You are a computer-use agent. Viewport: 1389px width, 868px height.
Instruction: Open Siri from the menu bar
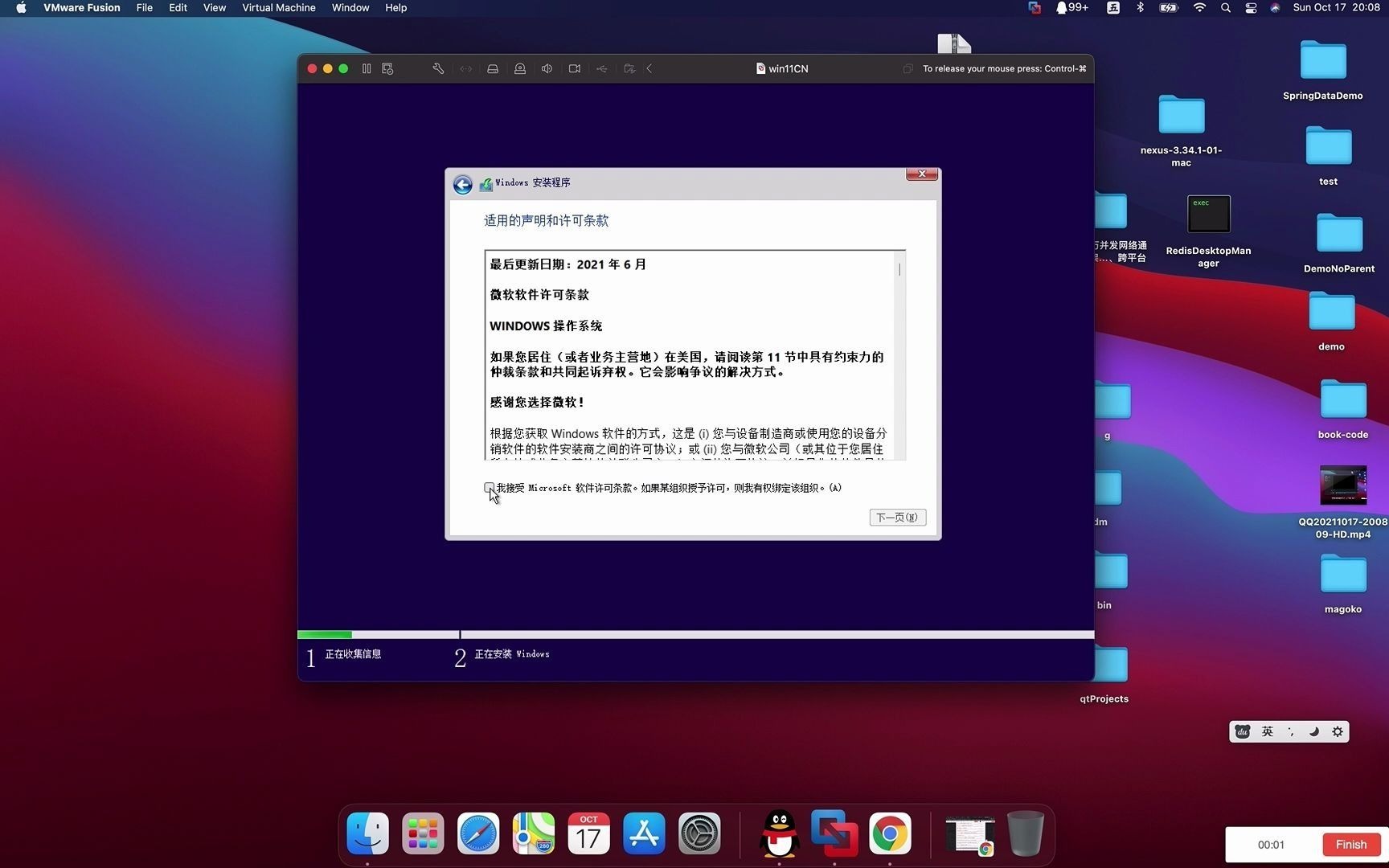1275,8
